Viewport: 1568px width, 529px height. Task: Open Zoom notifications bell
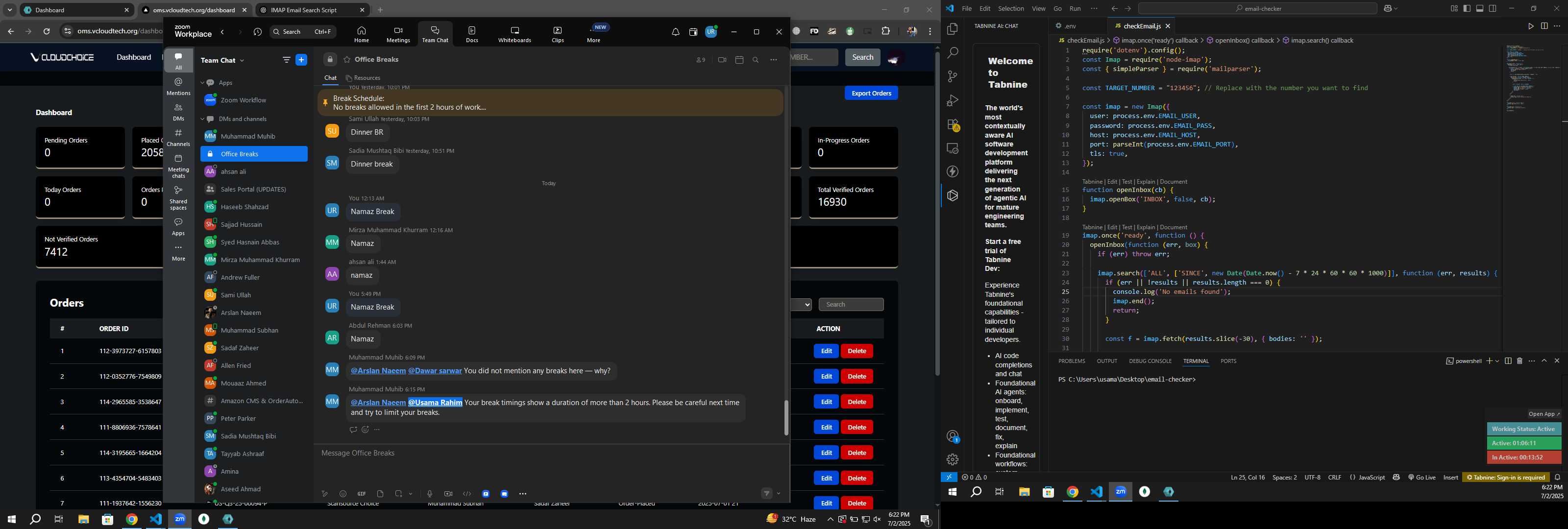tap(675, 32)
